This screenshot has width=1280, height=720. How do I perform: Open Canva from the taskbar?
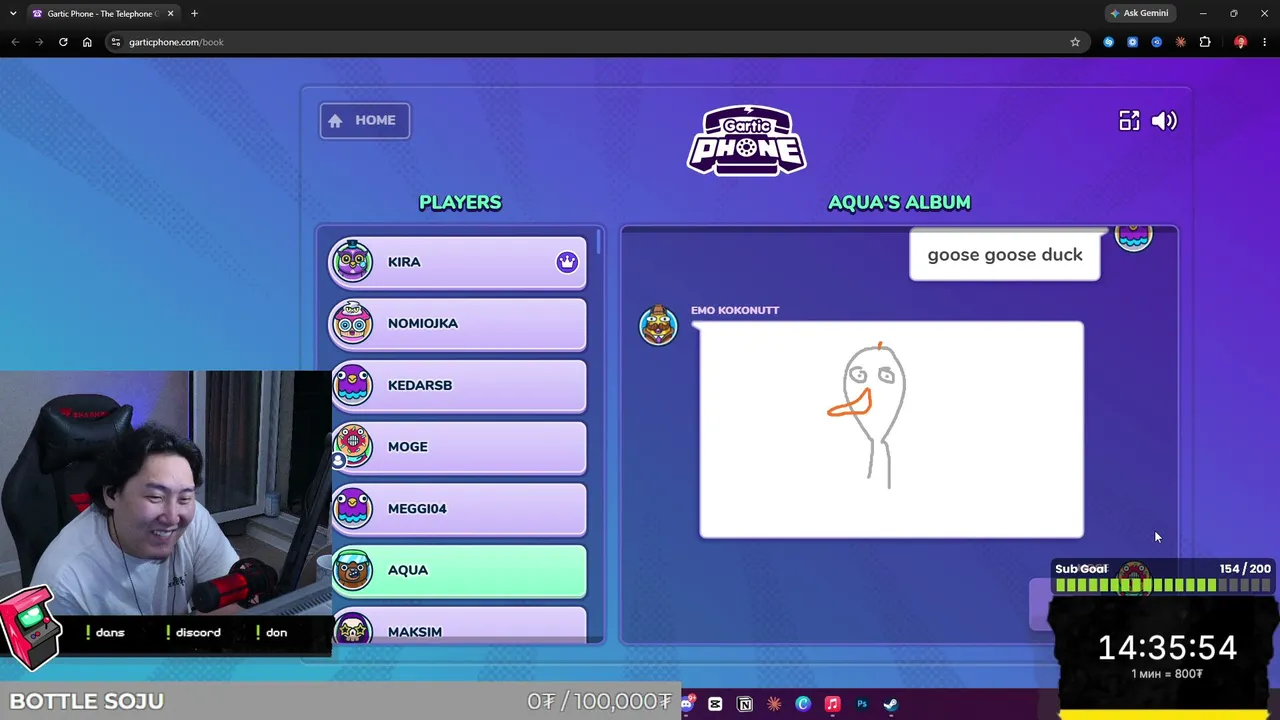(803, 704)
